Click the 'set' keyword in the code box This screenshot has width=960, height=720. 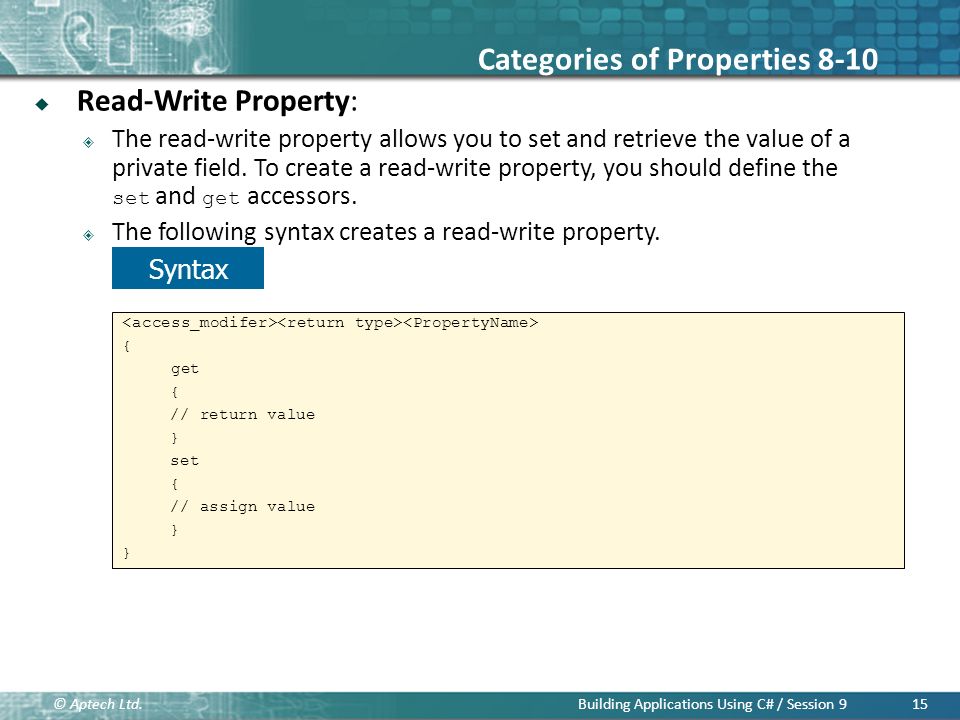click(185, 460)
